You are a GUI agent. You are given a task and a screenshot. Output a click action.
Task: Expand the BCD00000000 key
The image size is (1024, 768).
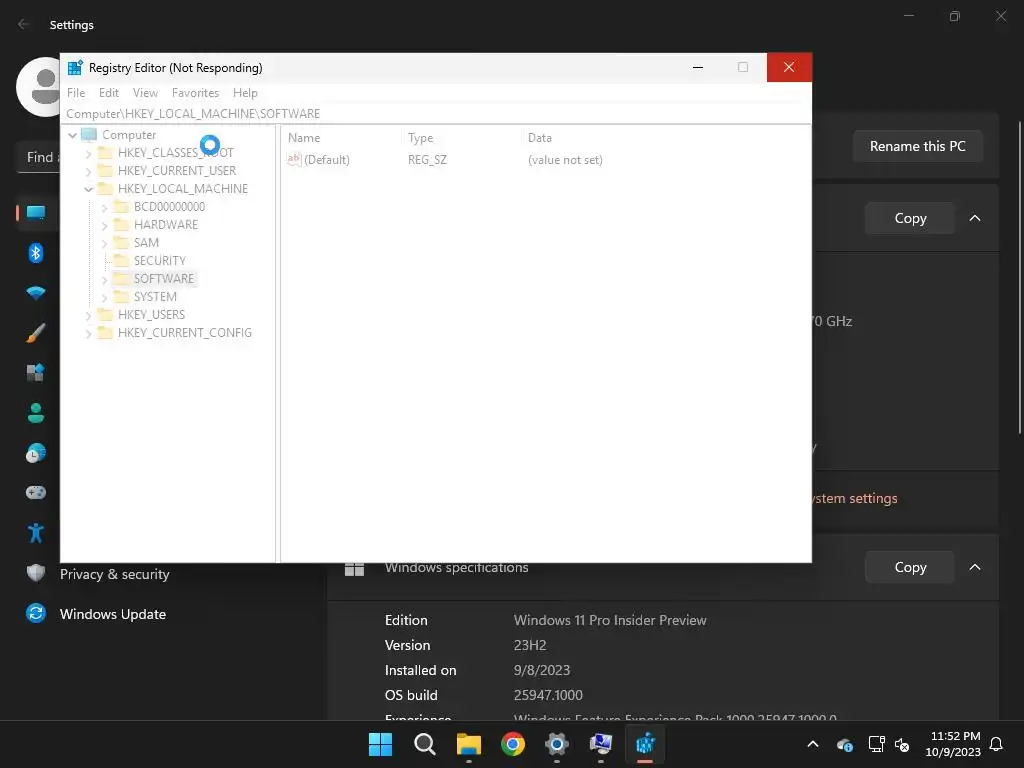(x=104, y=208)
